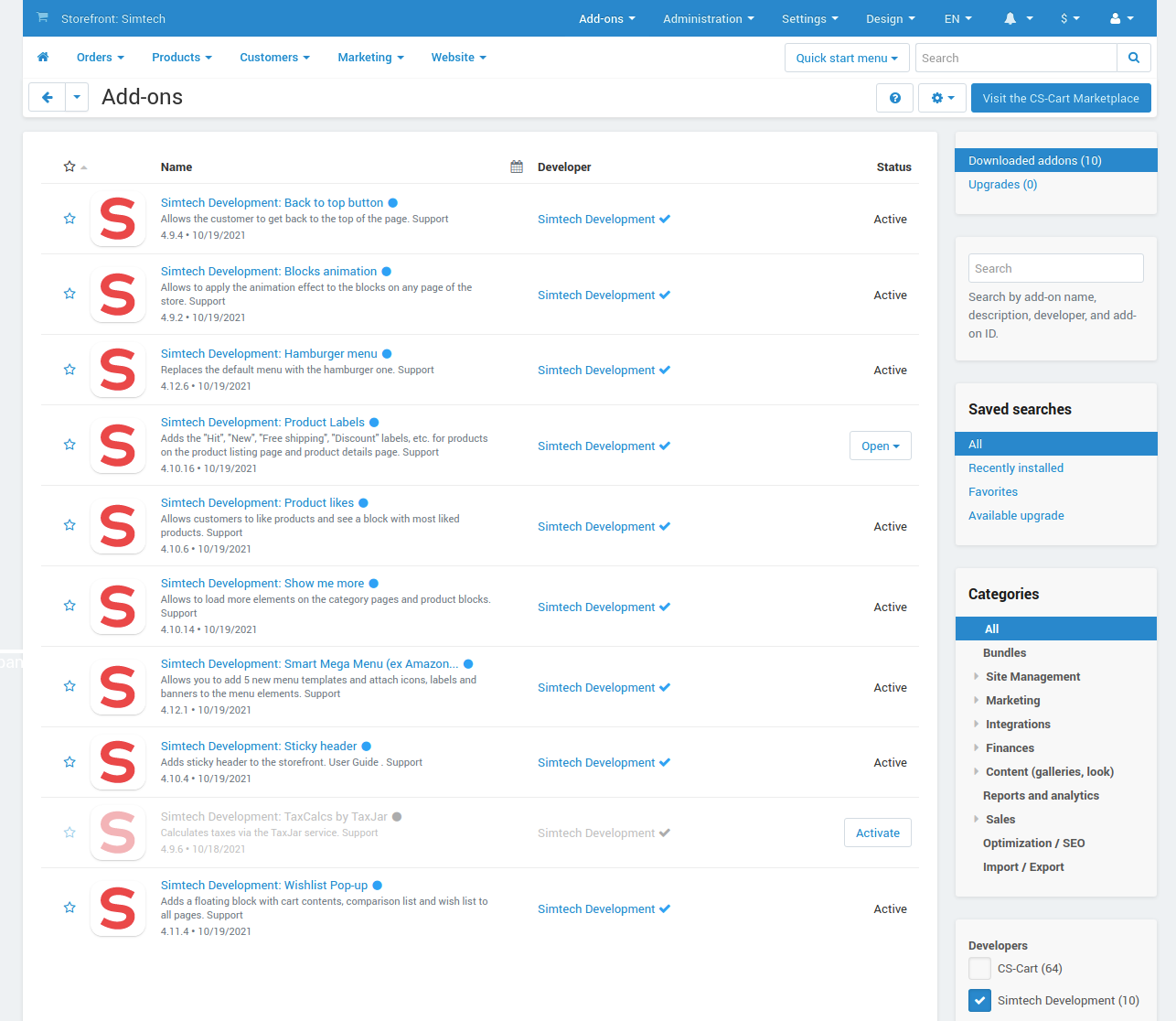Image resolution: width=1176 pixels, height=1021 pixels.
Task: Expand the Finances category
Action: [977, 747]
